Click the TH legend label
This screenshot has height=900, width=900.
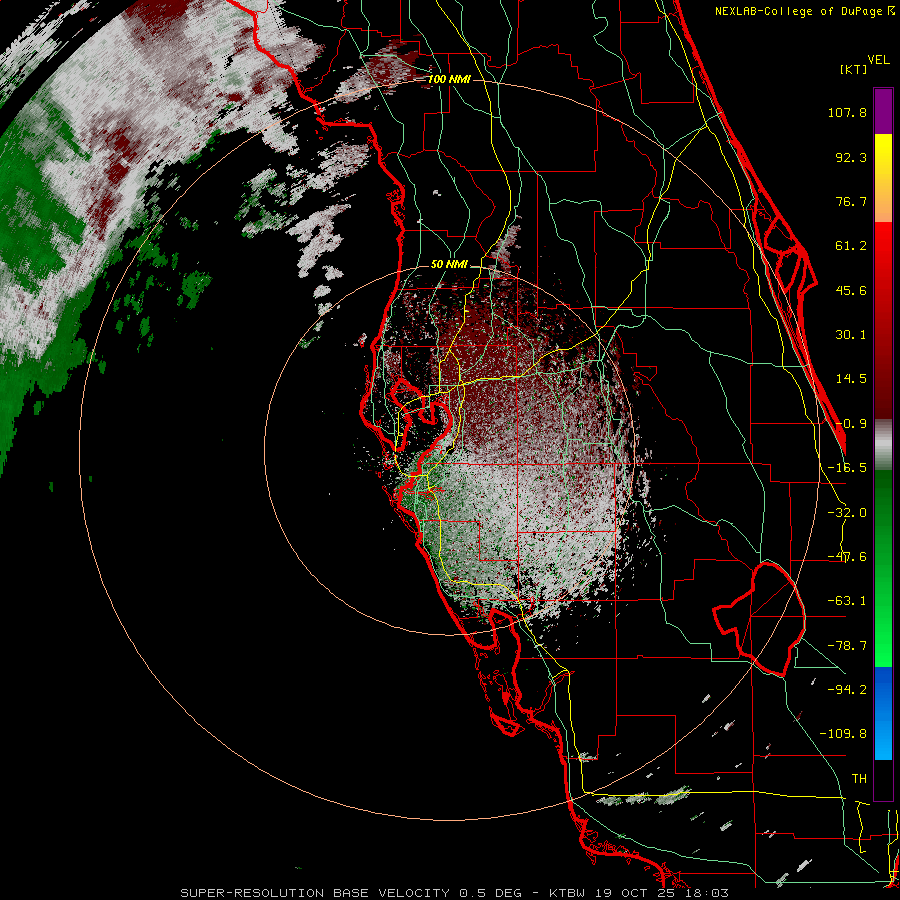[x=859, y=779]
